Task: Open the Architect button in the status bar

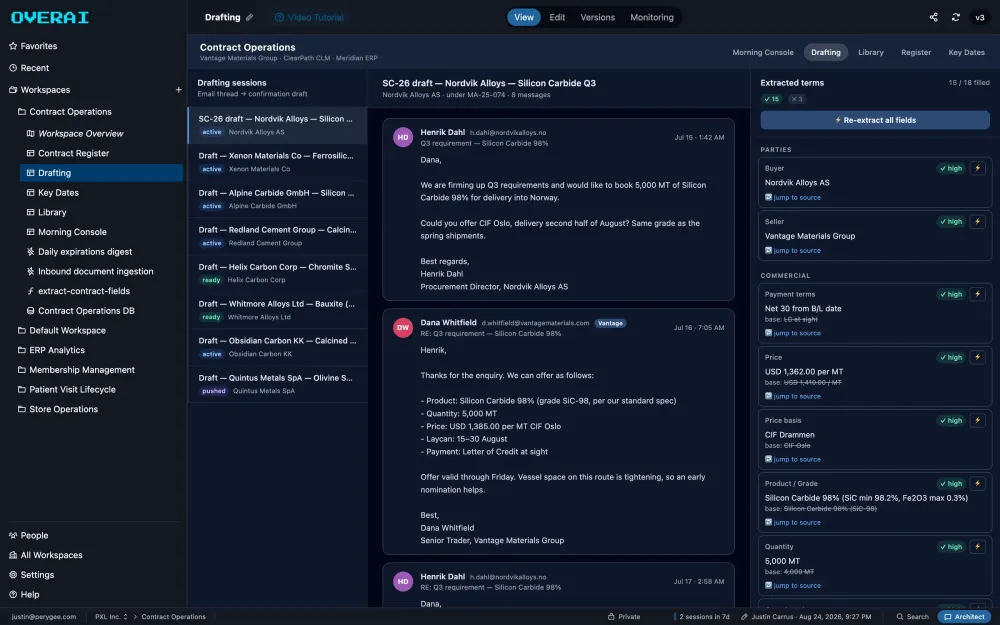Action: 964,617
